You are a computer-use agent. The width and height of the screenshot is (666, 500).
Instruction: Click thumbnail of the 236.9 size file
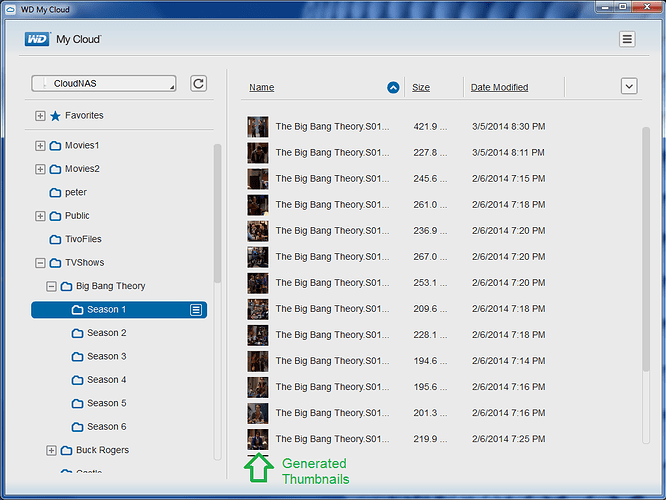pyautogui.click(x=258, y=231)
